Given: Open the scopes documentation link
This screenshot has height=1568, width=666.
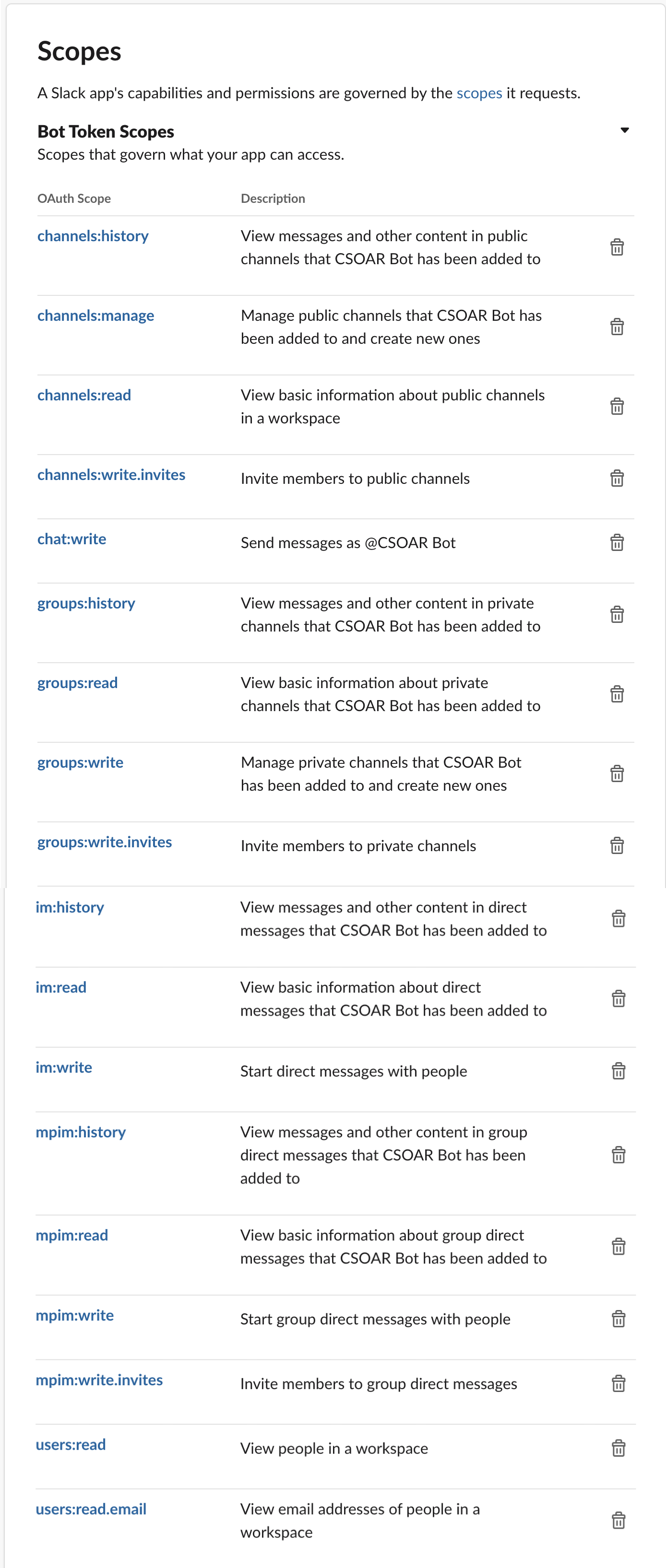Looking at the screenshot, I should 479,93.
